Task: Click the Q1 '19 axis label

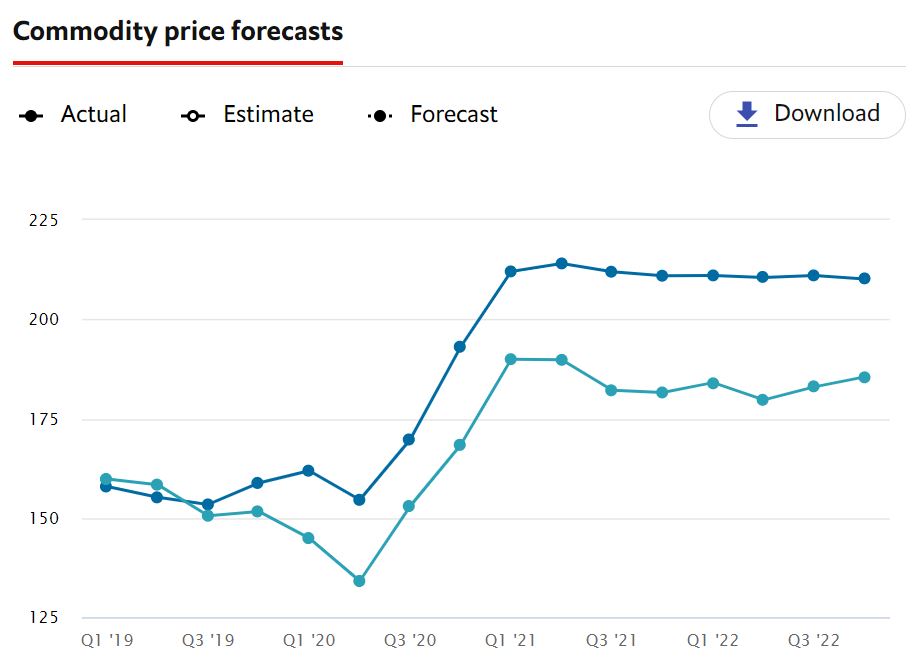Action: (x=107, y=640)
